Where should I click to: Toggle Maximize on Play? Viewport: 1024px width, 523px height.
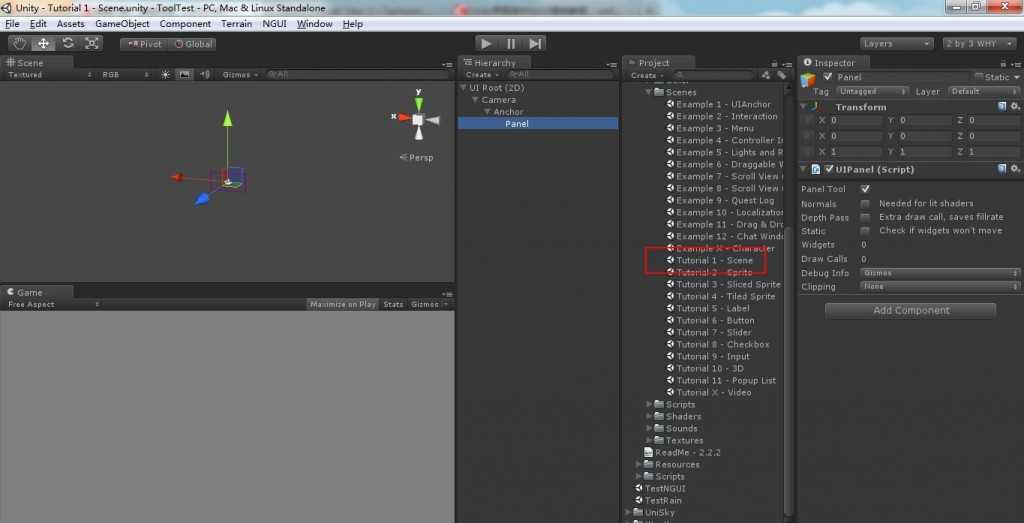pos(343,304)
